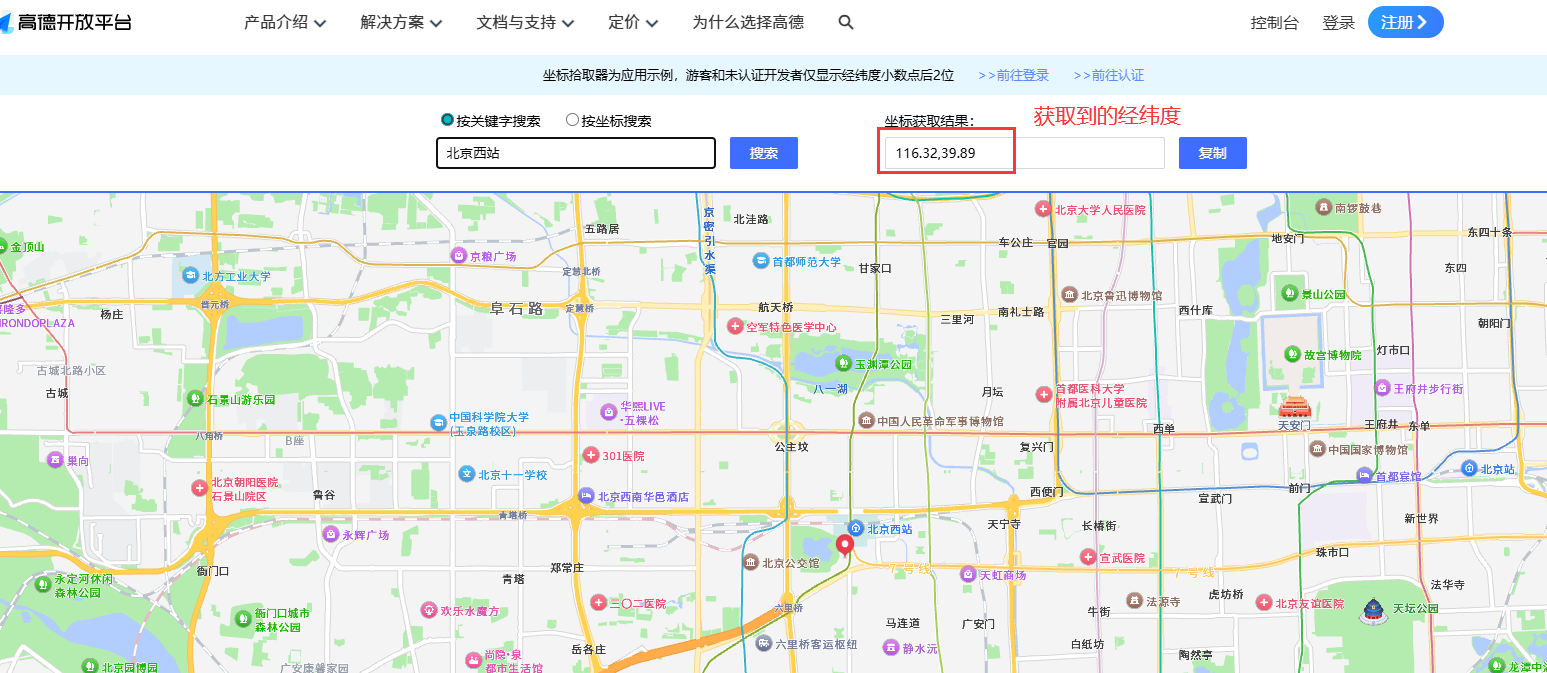Select 按坐标搜索 radio button
The width and height of the screenshot is (1547, 673).
572,120
